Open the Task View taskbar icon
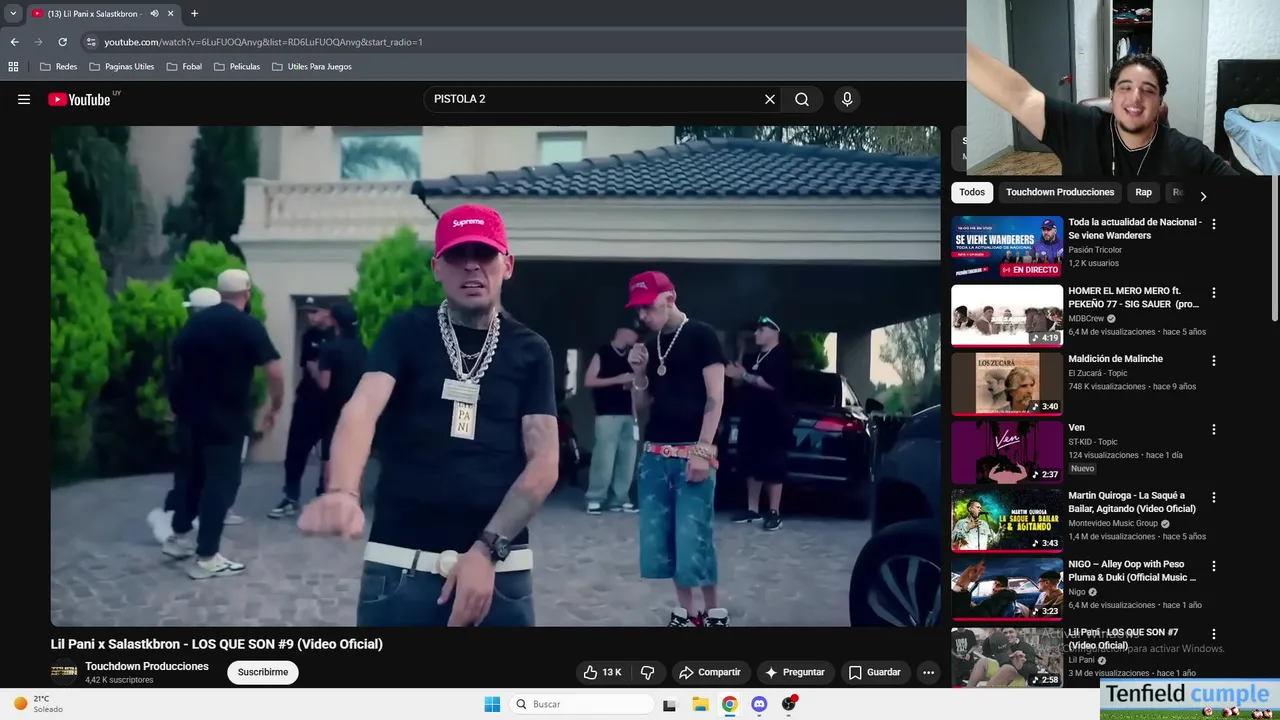1280x720 pixels. click(670, 704)
